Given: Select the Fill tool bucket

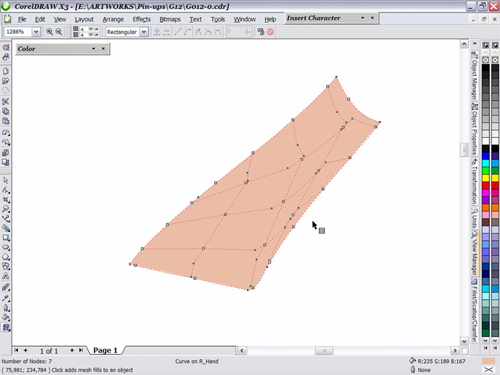Looking at the screenshot, I should [6, 317].
